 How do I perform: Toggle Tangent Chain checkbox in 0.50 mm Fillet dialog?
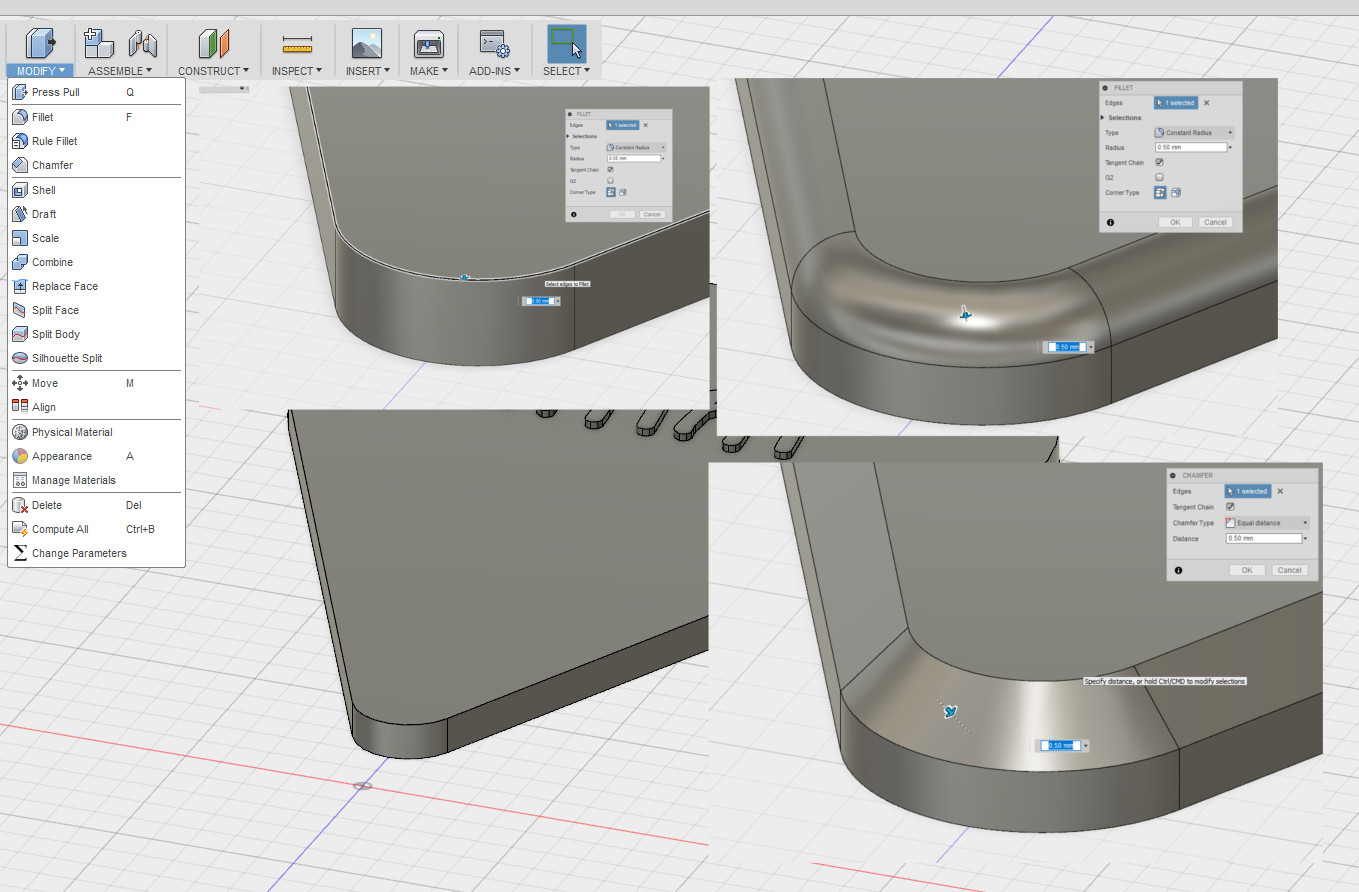[x=1159, y=162]
